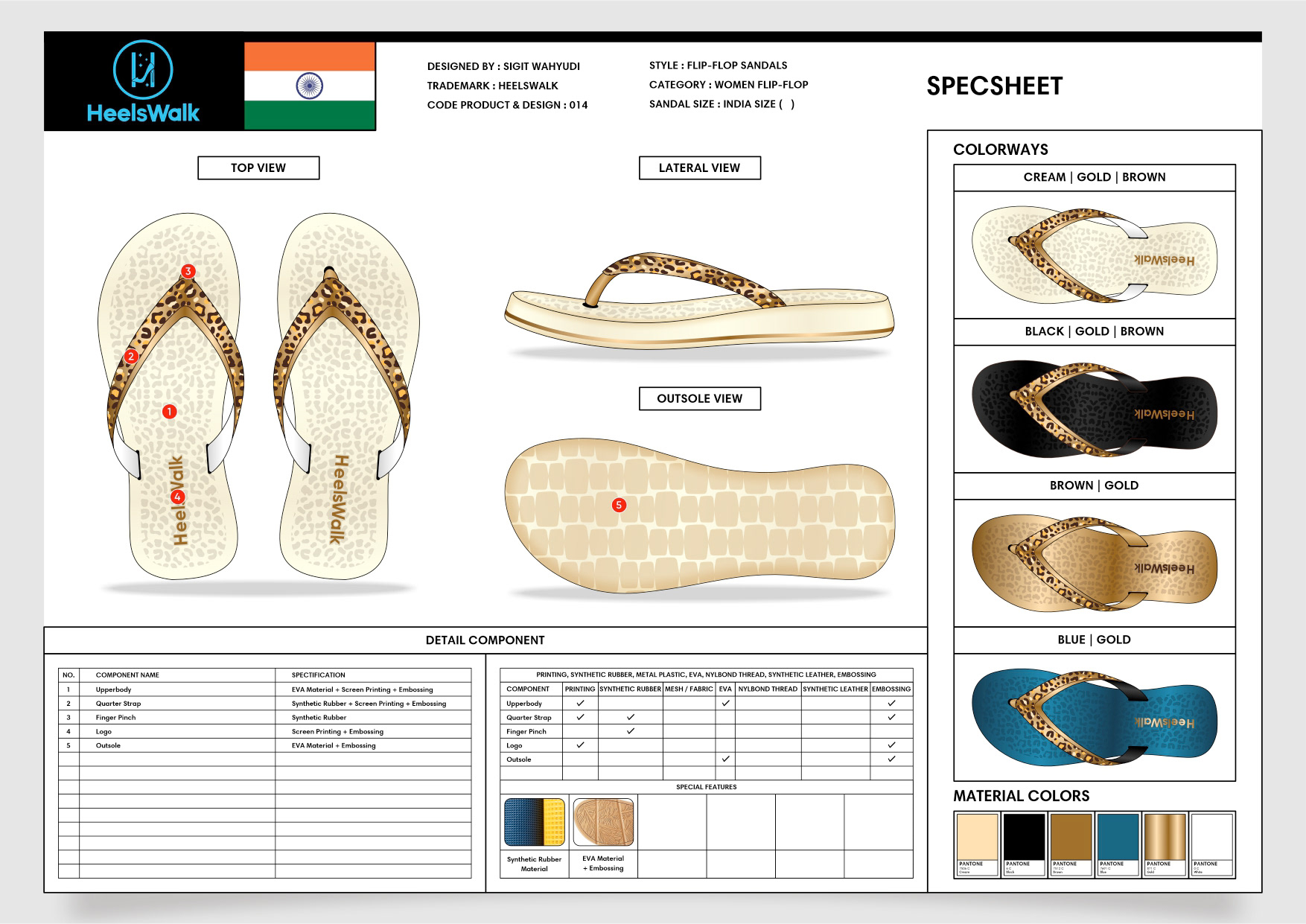Select the CREAM | GOLD | BROWN colorway header

click(1095, 177)
